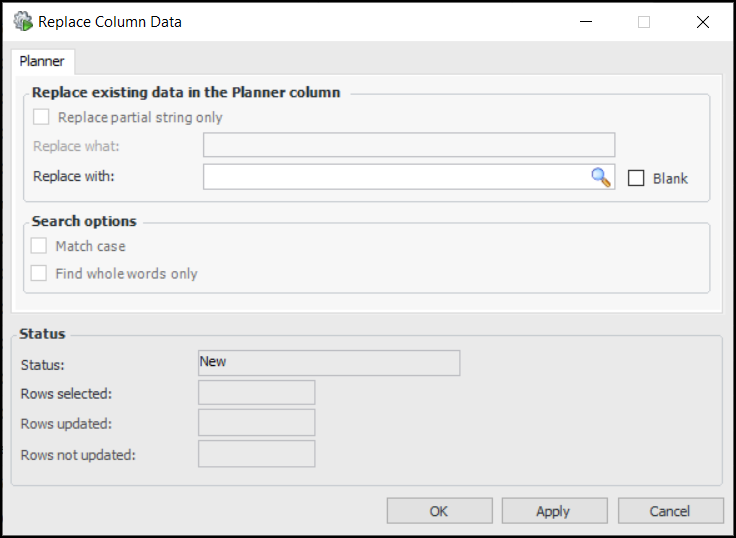Viewport: 736px width, 538px height.
Task: Click the Apply button
Action: click(x=553, y=511)
